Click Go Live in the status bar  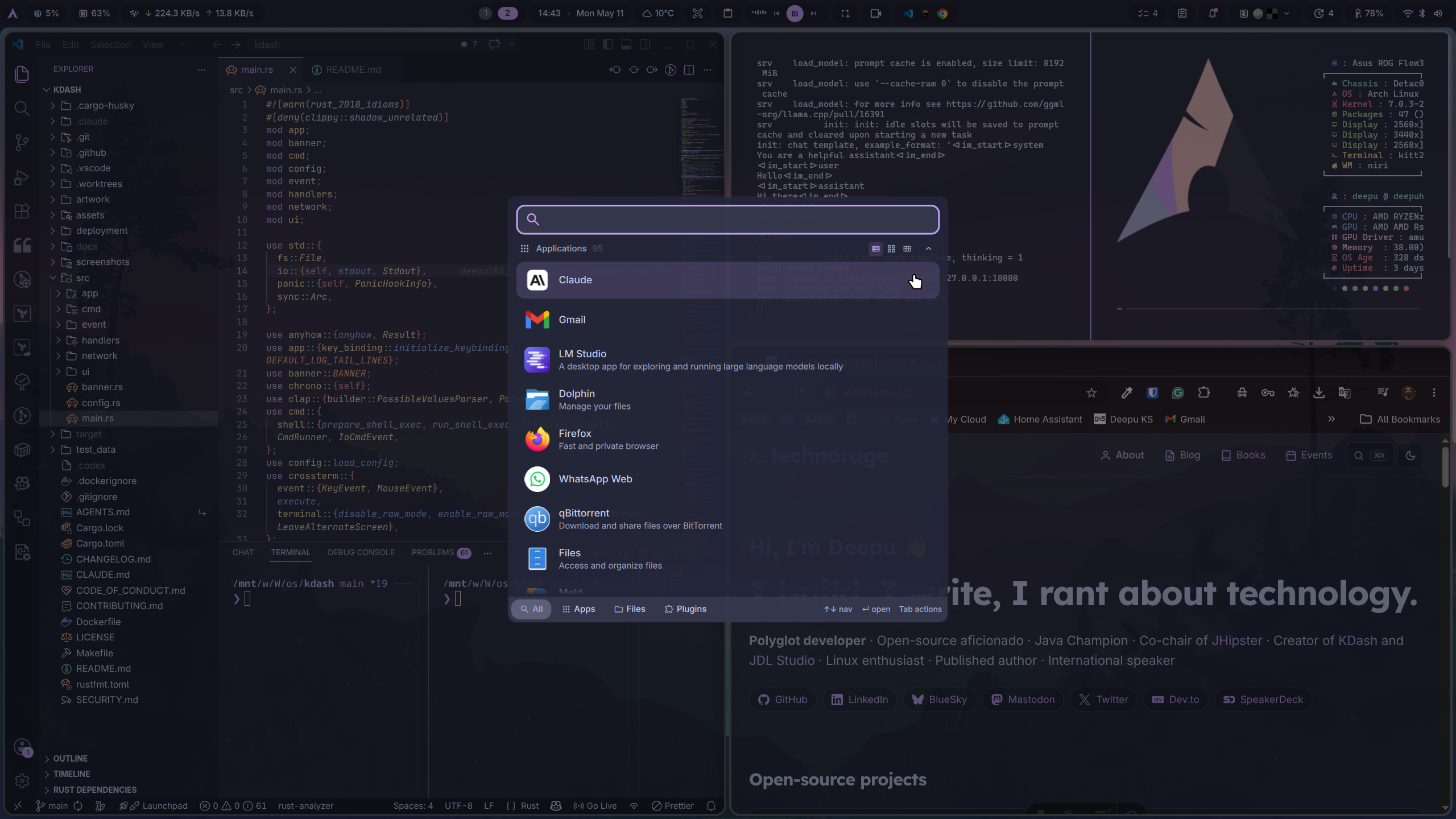[595, 806]
